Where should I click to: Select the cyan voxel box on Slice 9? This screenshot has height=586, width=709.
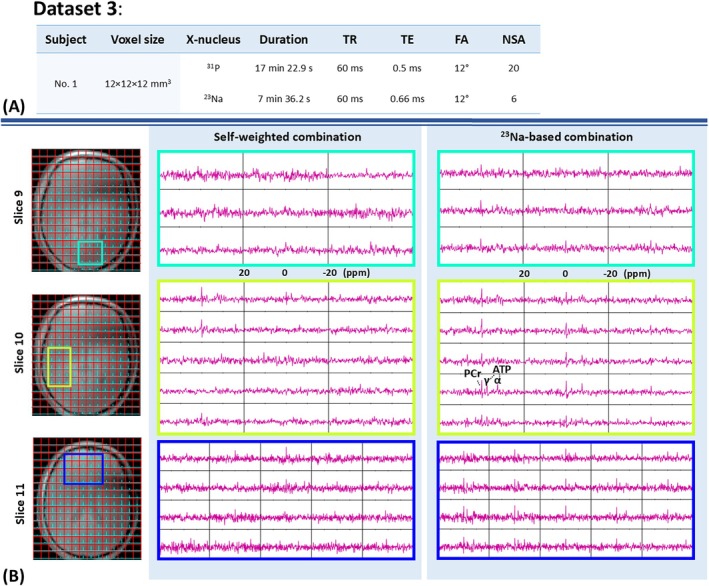coord(90,253)
